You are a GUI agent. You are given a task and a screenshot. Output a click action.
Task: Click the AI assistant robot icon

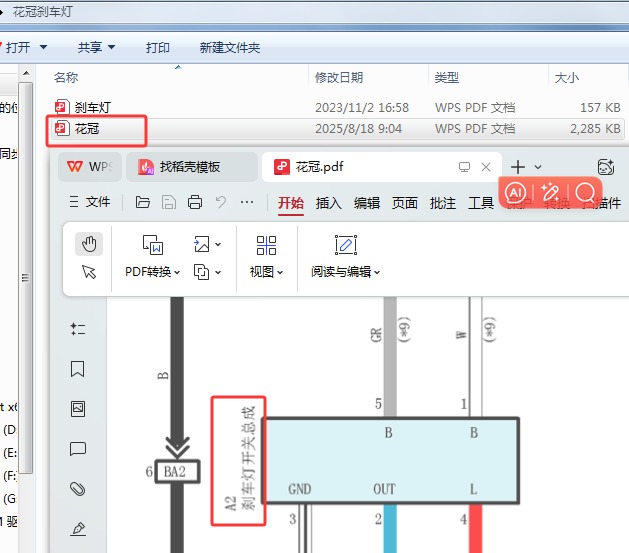[x=606, y=167]
